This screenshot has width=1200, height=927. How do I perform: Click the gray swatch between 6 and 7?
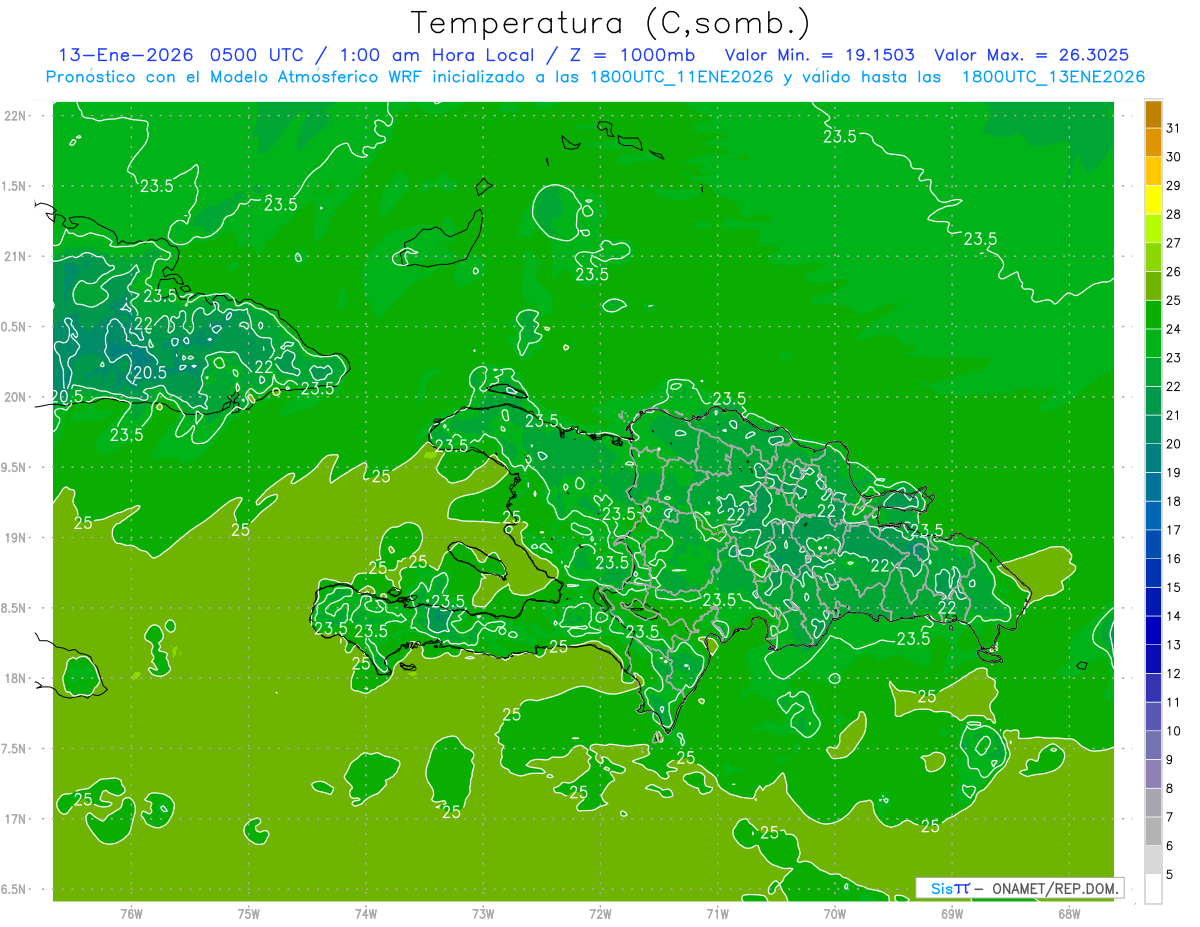coord(1153,832)
